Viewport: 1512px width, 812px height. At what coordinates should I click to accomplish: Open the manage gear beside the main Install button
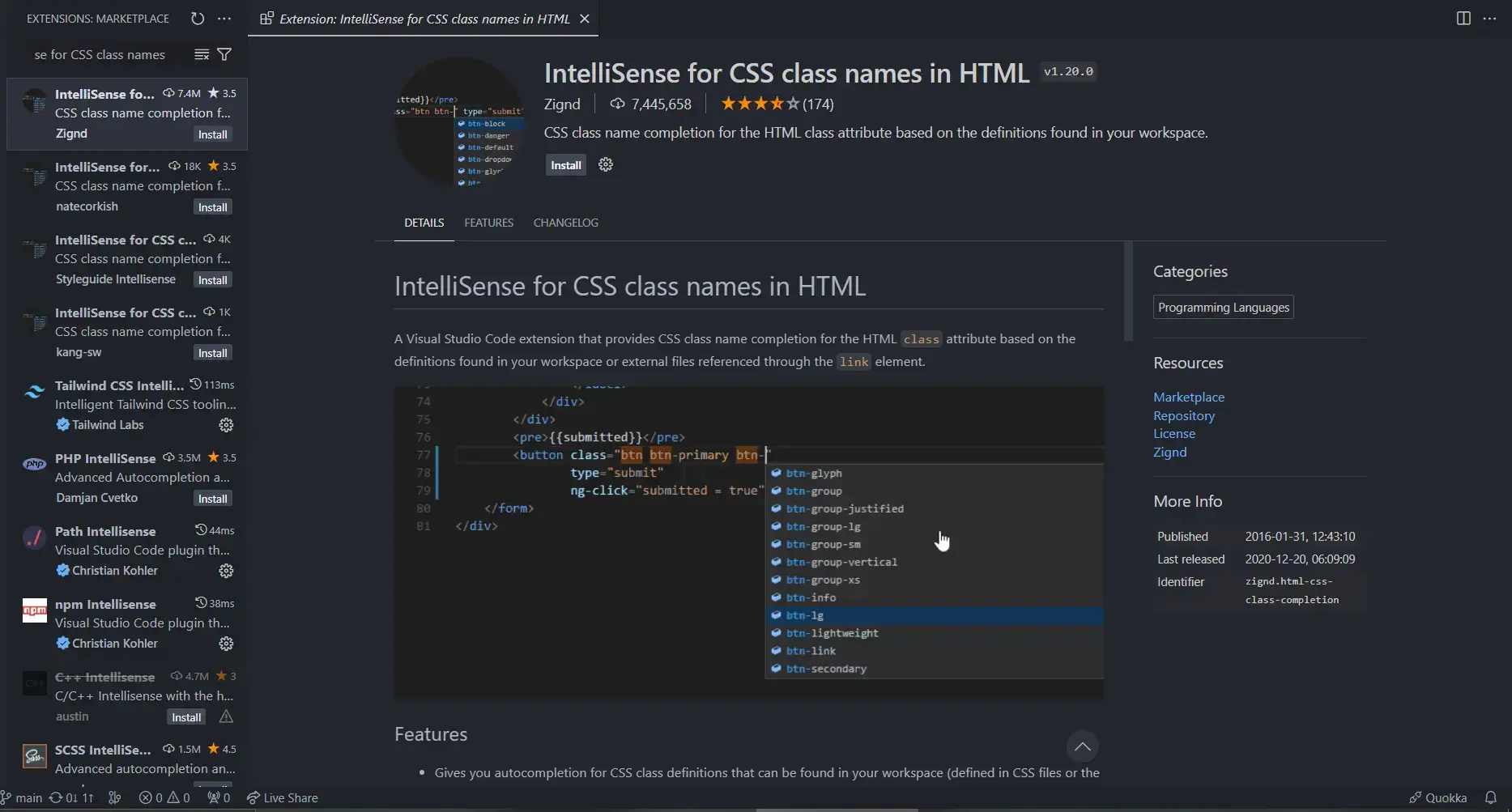606,165
